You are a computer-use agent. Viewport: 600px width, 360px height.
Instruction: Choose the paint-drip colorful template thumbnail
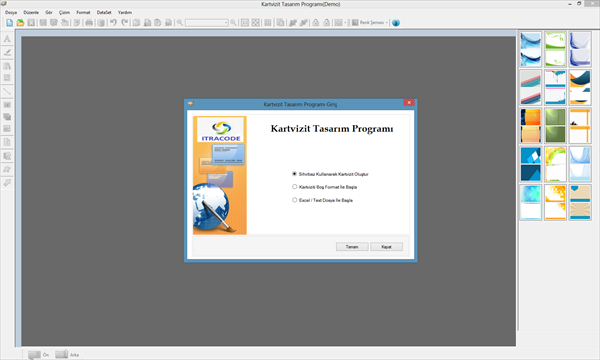pyautogui.click(x=555, y=87)
